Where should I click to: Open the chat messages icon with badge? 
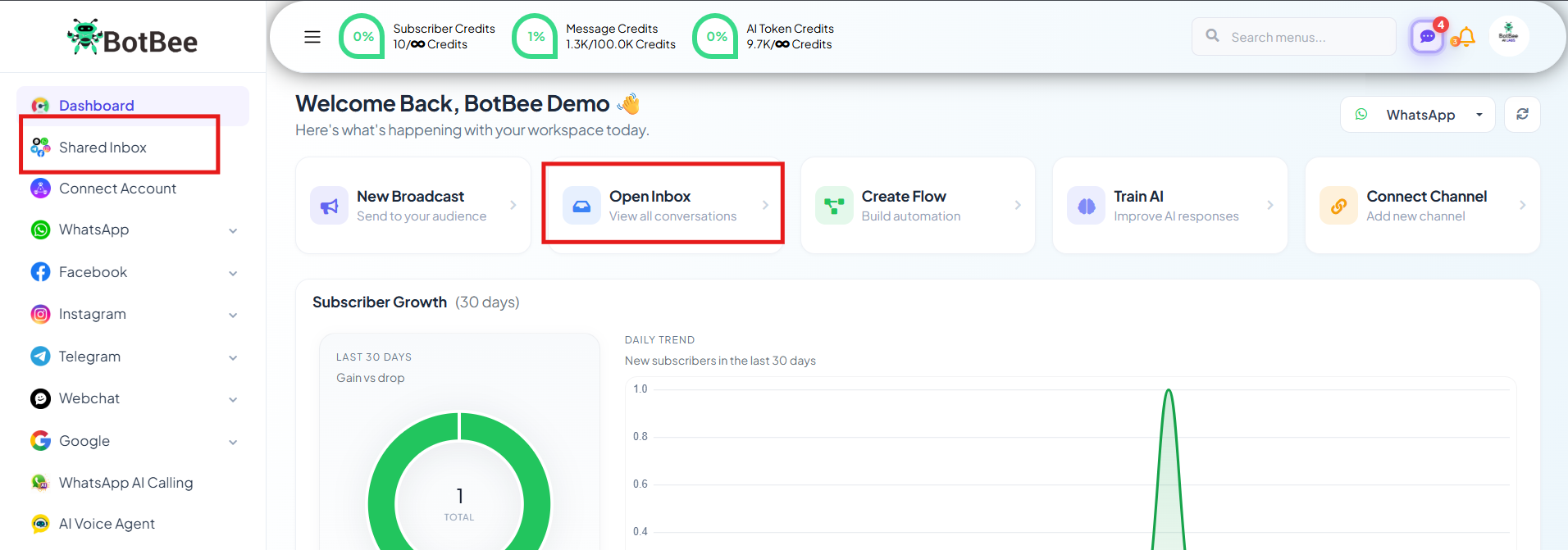pos(1428,36)
